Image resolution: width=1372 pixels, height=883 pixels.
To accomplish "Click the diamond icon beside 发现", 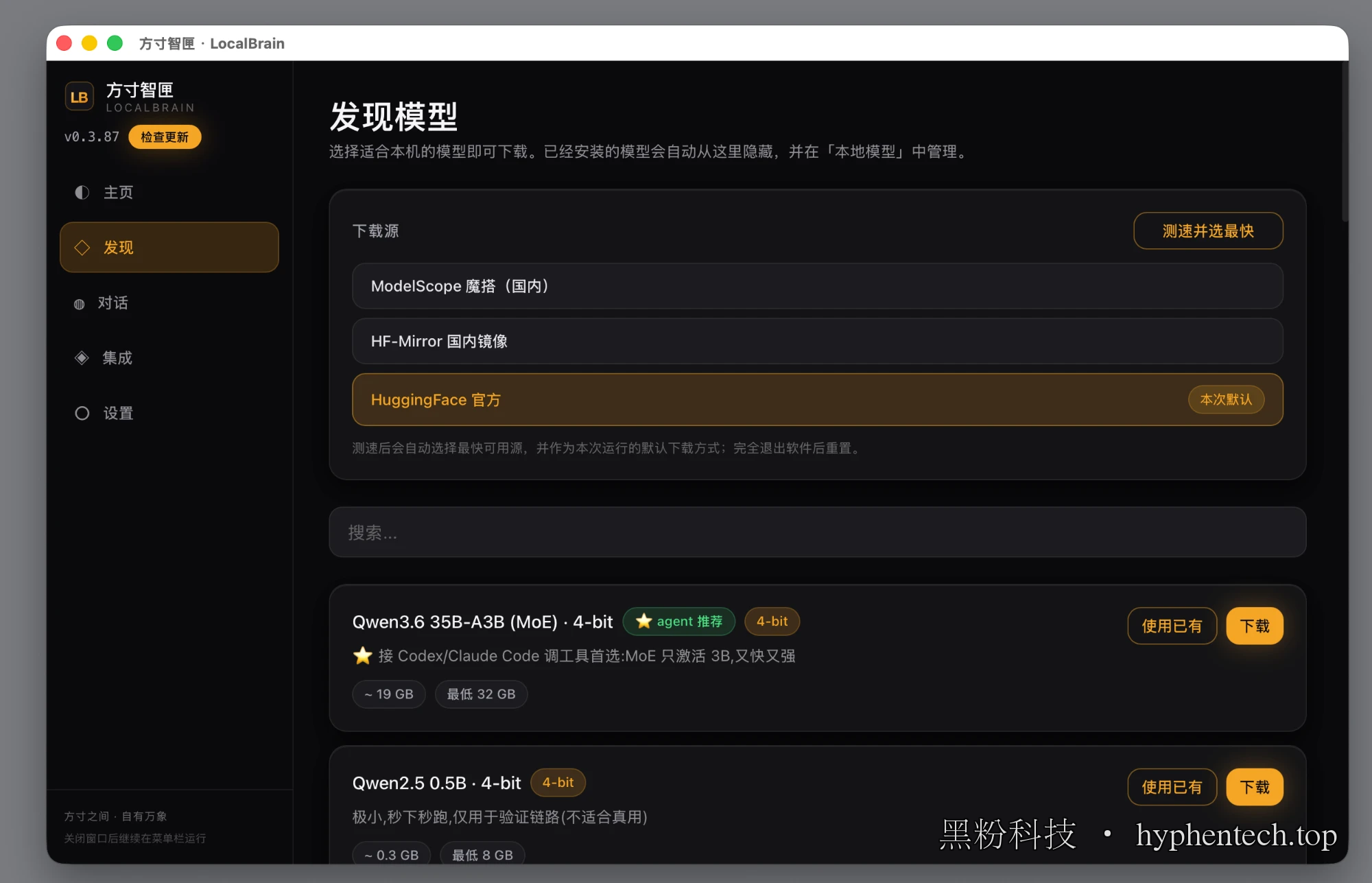I will [x=82, y=248].
